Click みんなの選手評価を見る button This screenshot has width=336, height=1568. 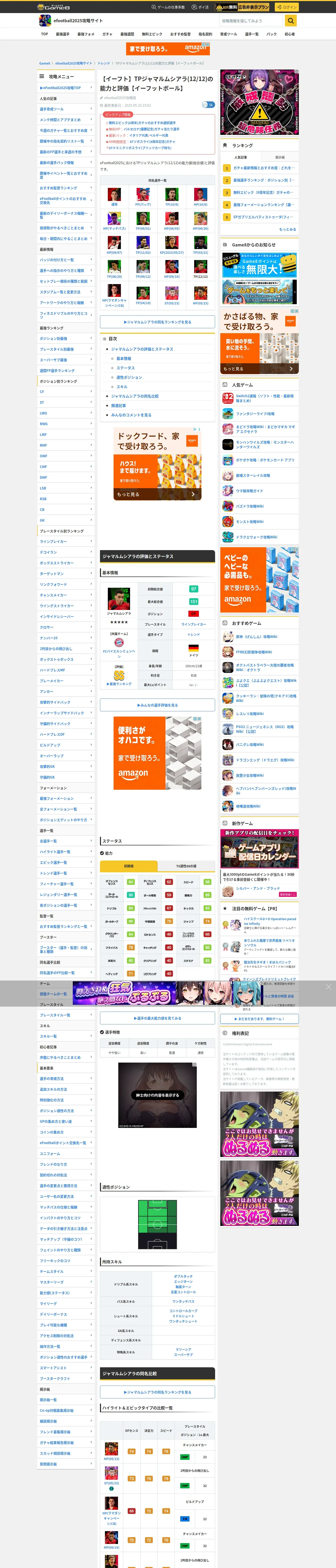click(157, 705)
